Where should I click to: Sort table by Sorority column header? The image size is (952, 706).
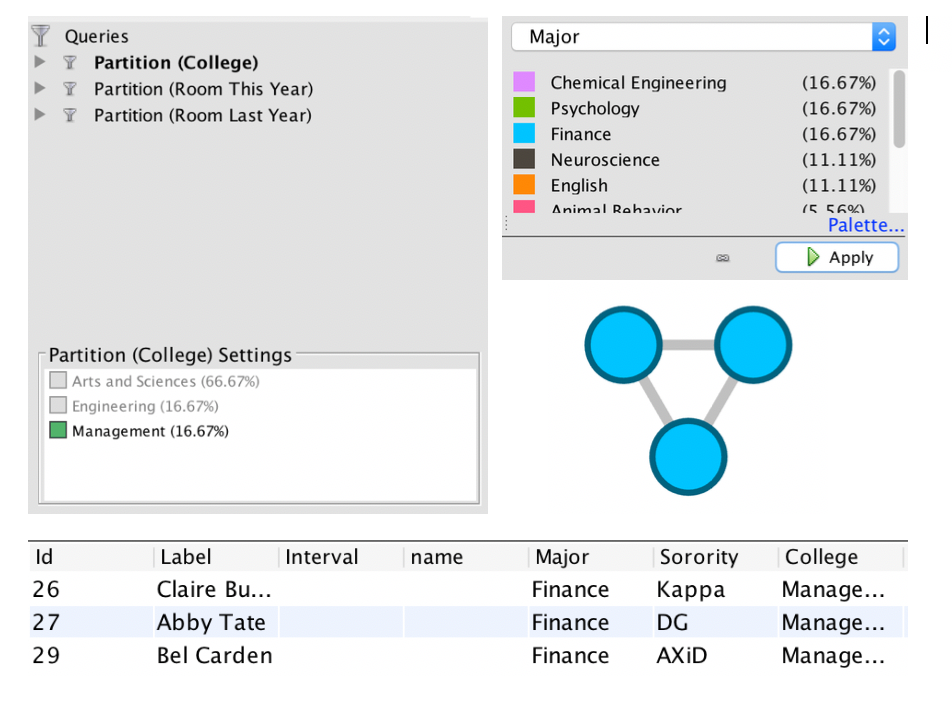698,557
